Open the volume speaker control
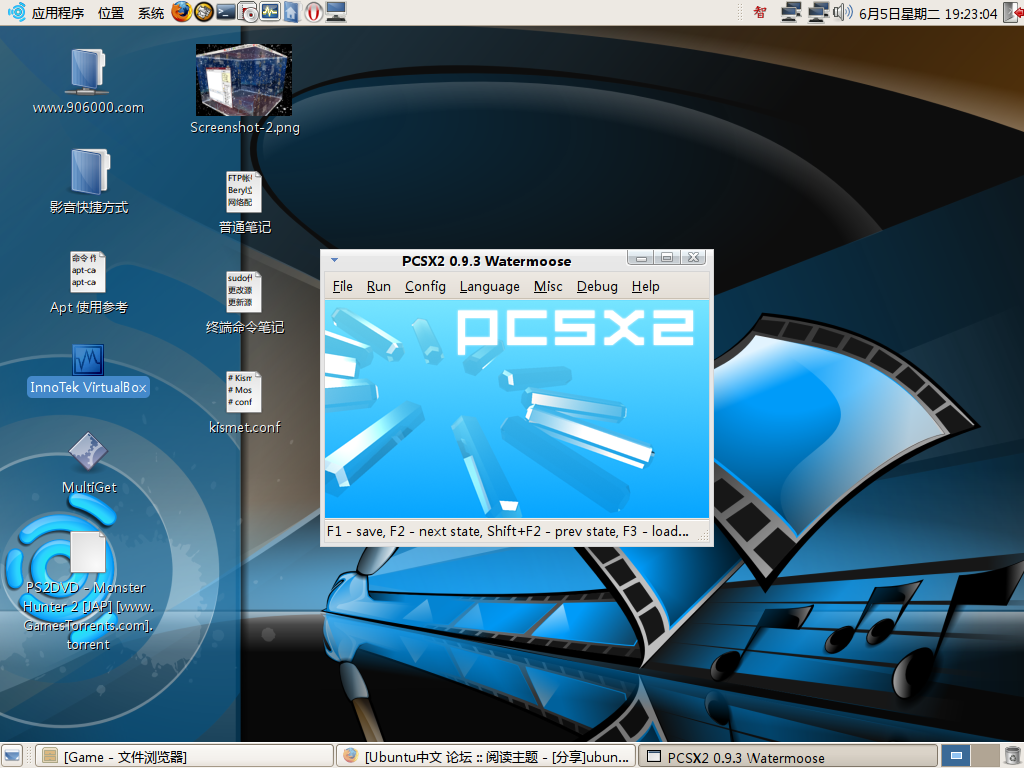1024x768 pixels. pos(842,12)
